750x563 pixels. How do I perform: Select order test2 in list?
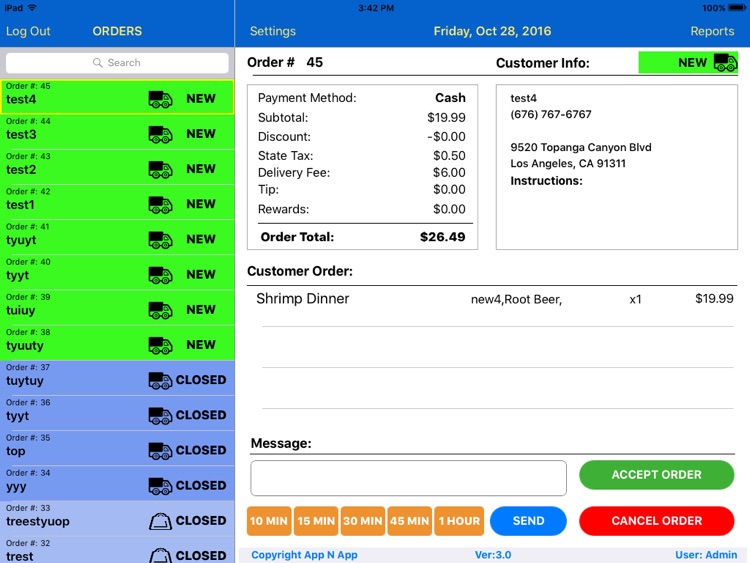[117, 167]
